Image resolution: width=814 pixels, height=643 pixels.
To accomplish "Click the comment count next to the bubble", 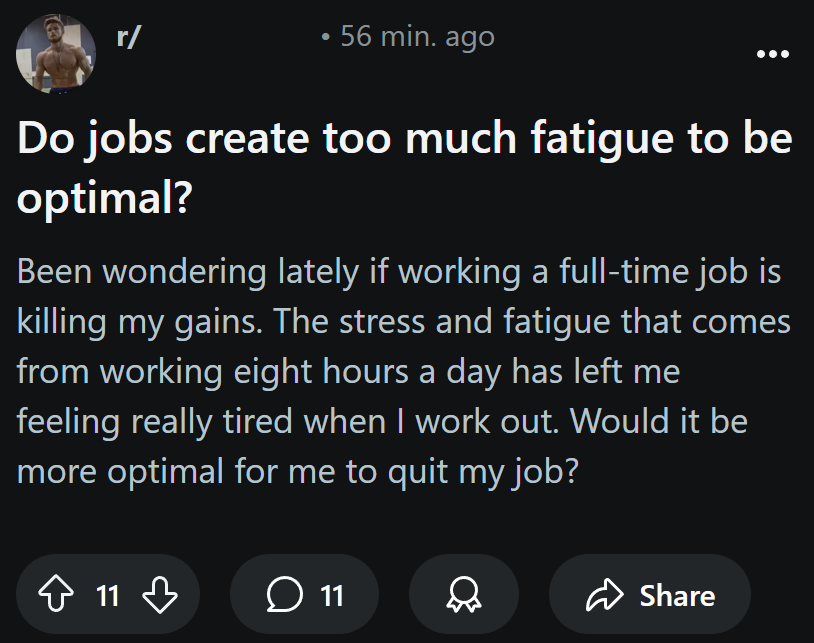I will [332, 596].
